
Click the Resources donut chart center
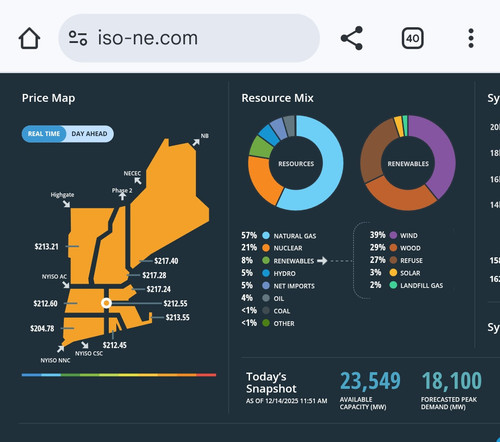pyautogui.click(x=296, y=164)
